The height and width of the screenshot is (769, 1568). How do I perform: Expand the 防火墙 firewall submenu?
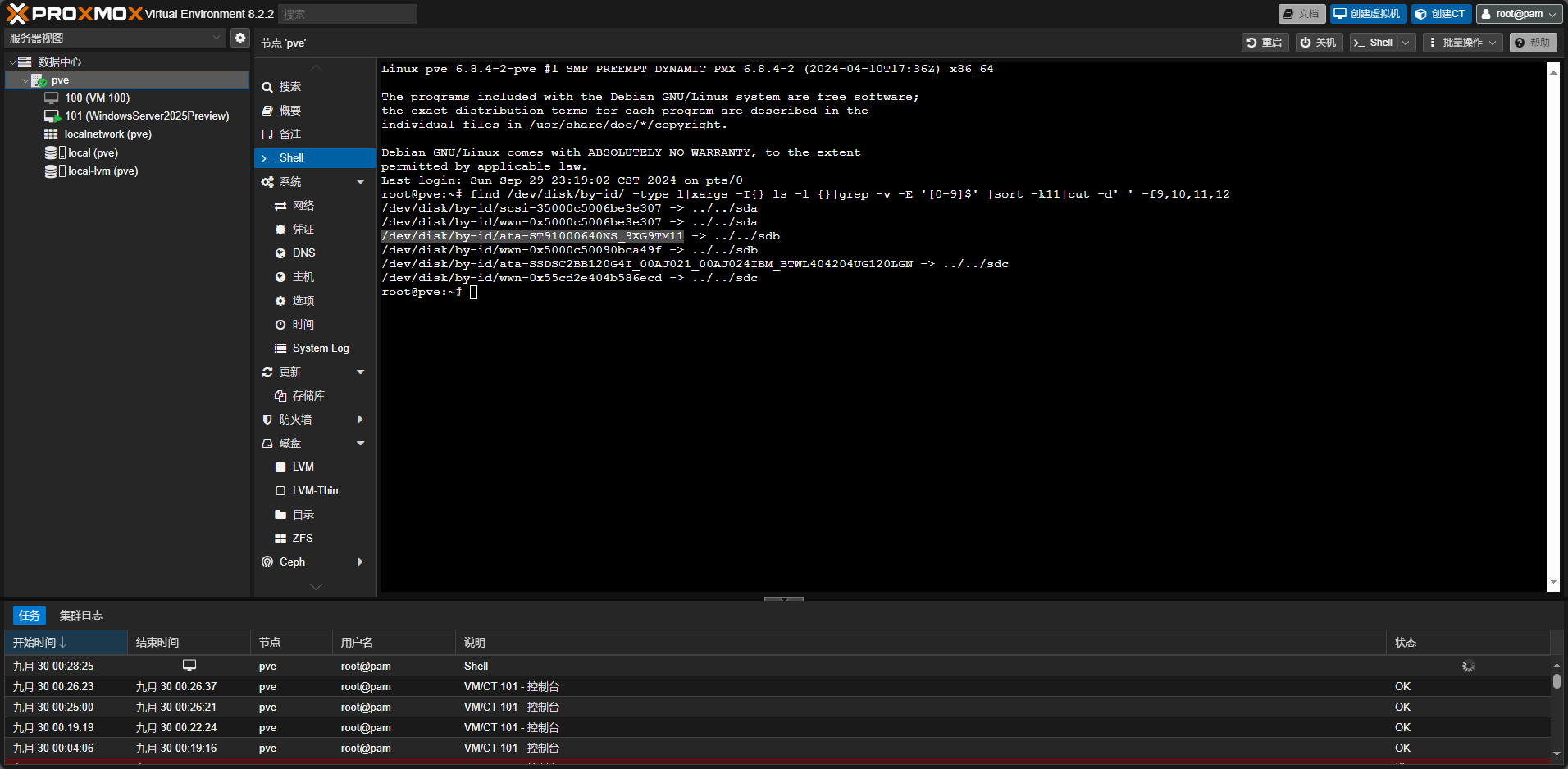point(360,420)
